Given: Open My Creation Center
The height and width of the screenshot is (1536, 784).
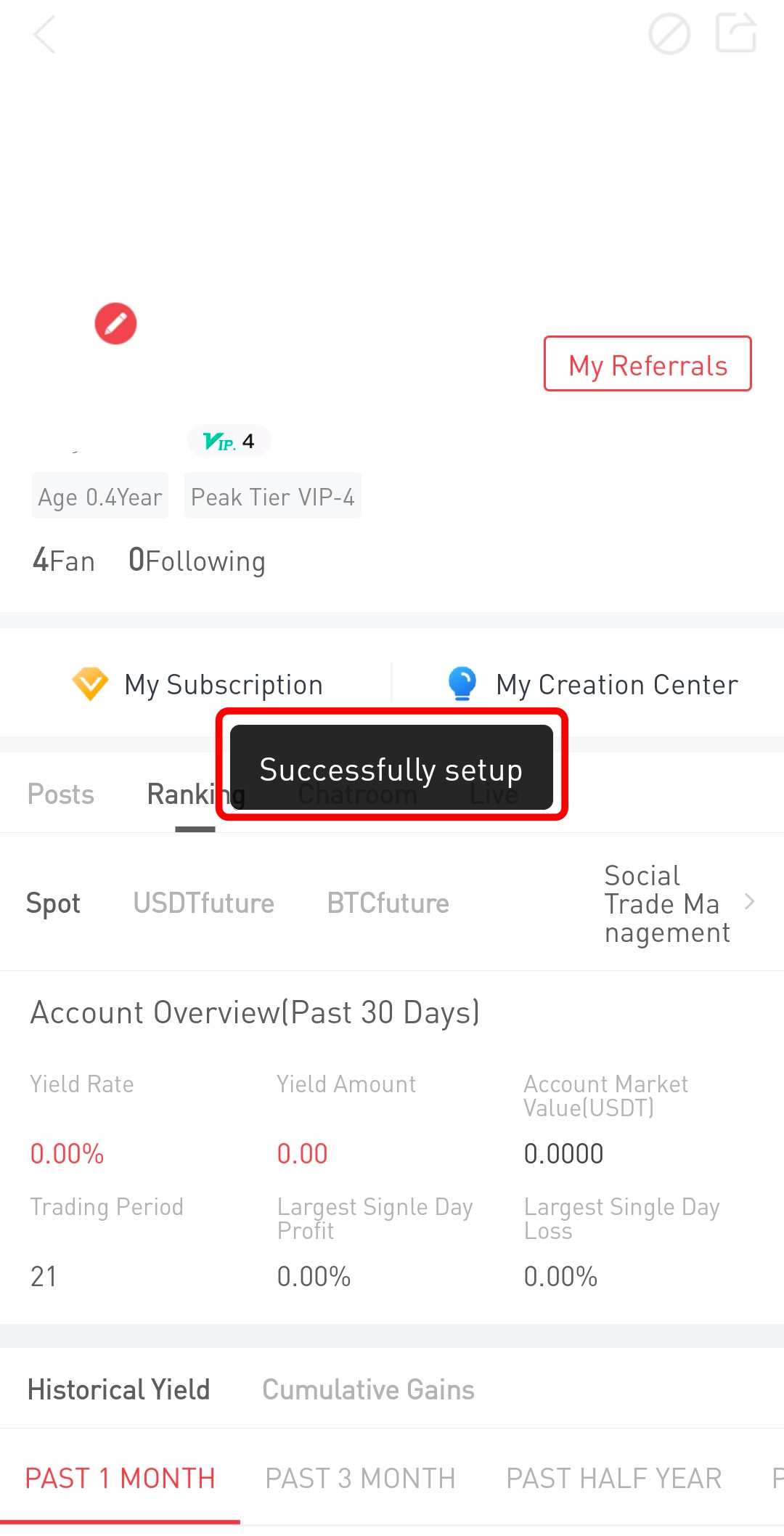Looking at the screenshot, I should (x=616, y=685).
